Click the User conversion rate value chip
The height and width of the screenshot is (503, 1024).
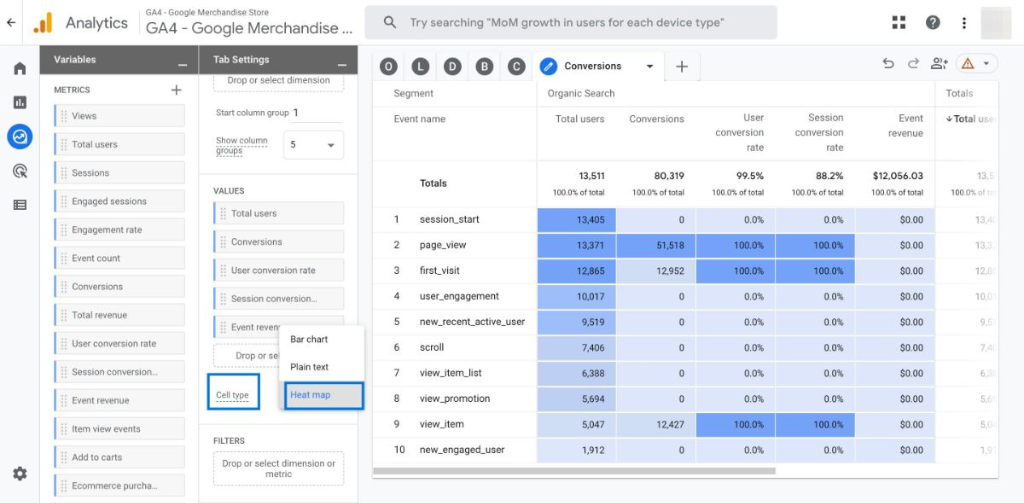(x=279, y=270)
